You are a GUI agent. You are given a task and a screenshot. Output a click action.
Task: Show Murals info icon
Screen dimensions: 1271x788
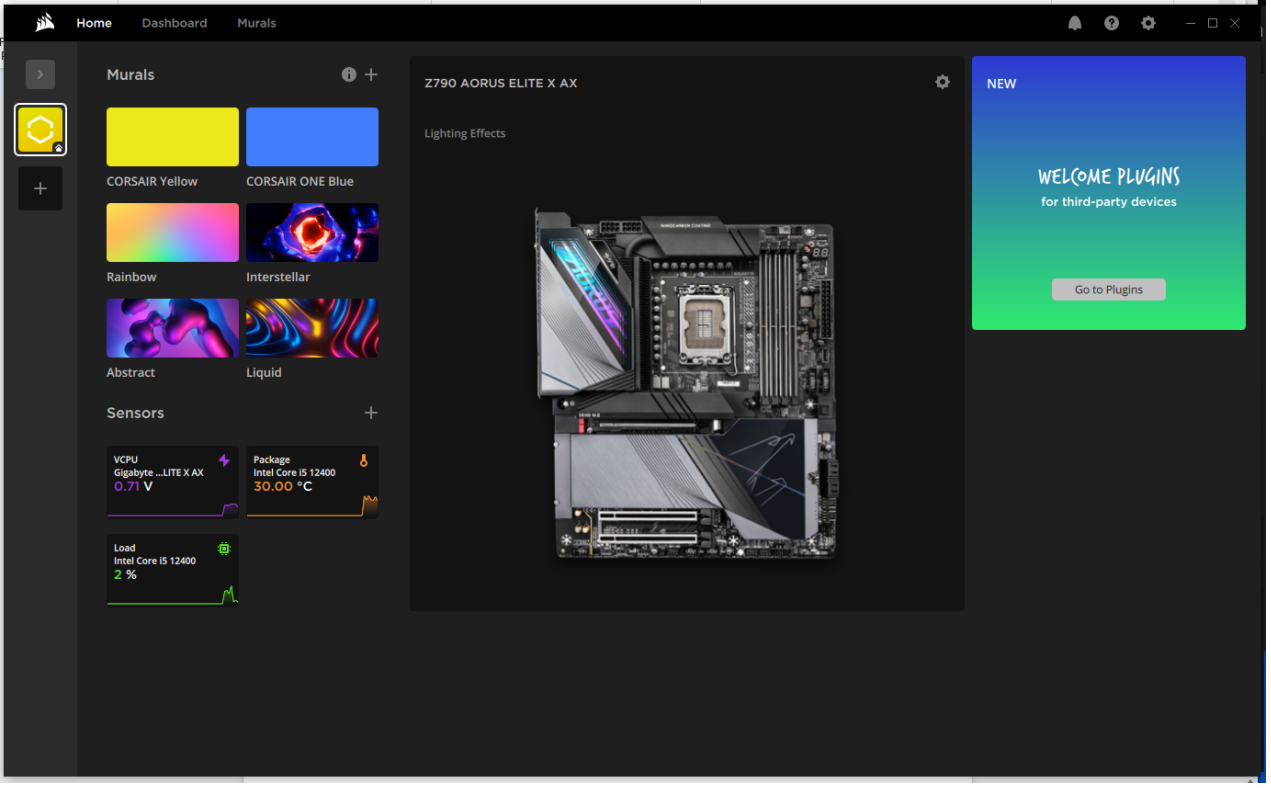[x=349, y=74]
